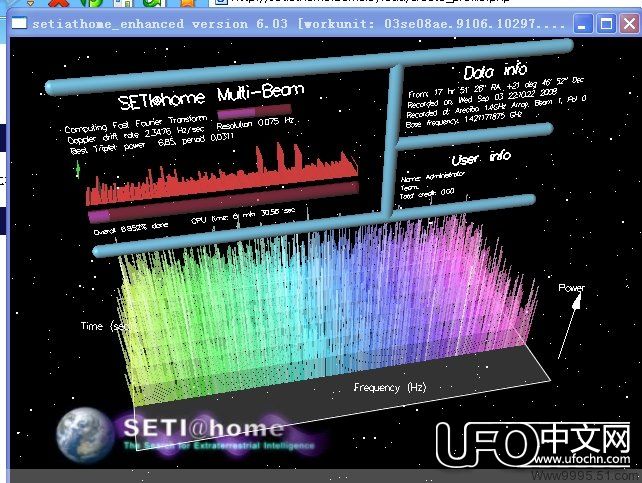Screen dimensions: 642x483
Task: Click the Frequency (Hz) axis label
Action: tap(390, 387)
